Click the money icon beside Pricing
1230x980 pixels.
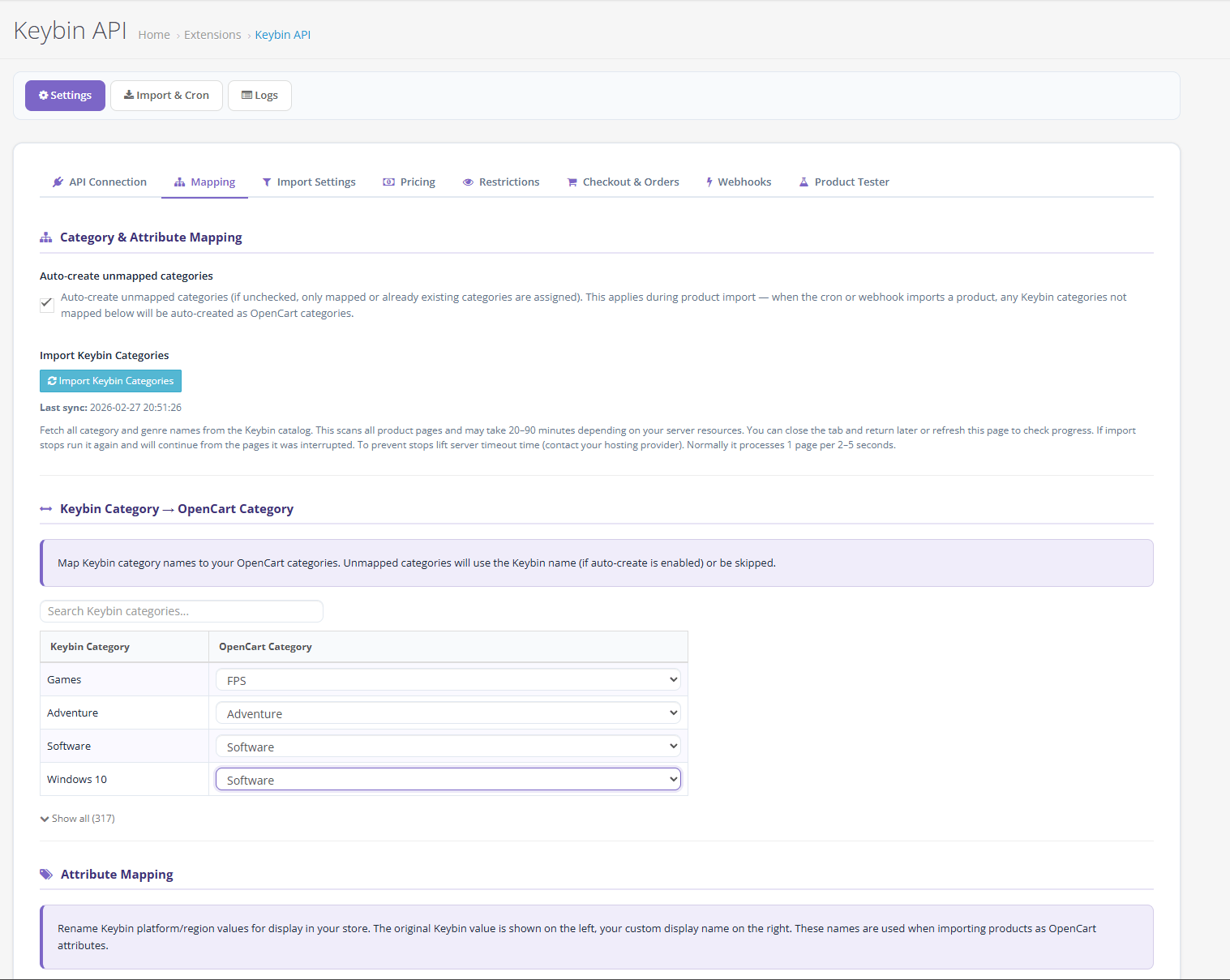coord(389,182)
